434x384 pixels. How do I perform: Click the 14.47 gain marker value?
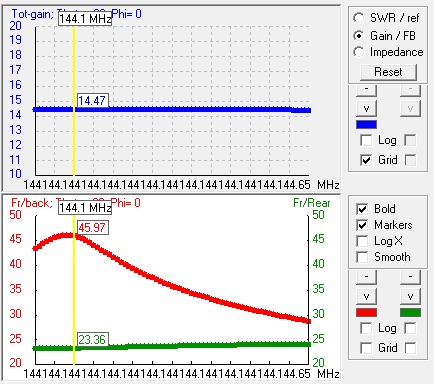point(92,101)
